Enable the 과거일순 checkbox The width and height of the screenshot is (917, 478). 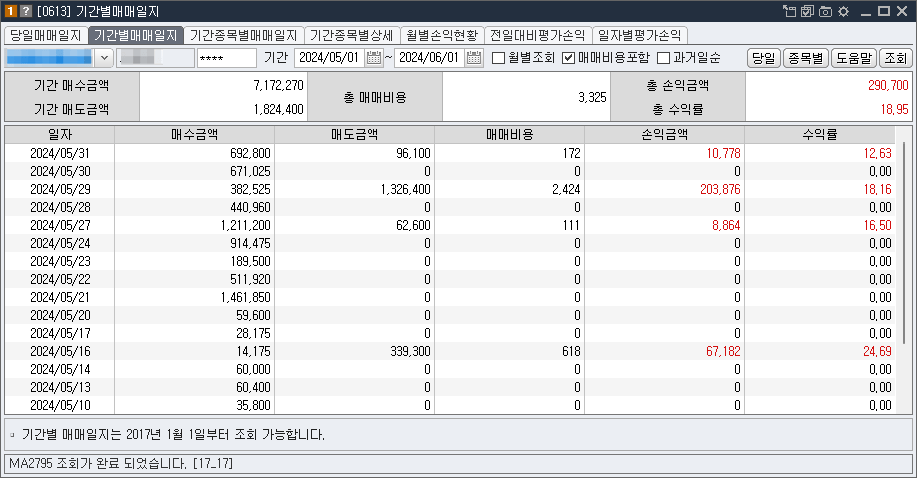[x=663, y=58]
